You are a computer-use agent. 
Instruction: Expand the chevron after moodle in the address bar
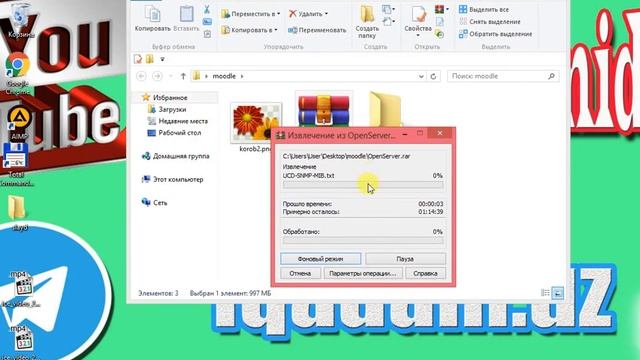[x=242, y=76]
